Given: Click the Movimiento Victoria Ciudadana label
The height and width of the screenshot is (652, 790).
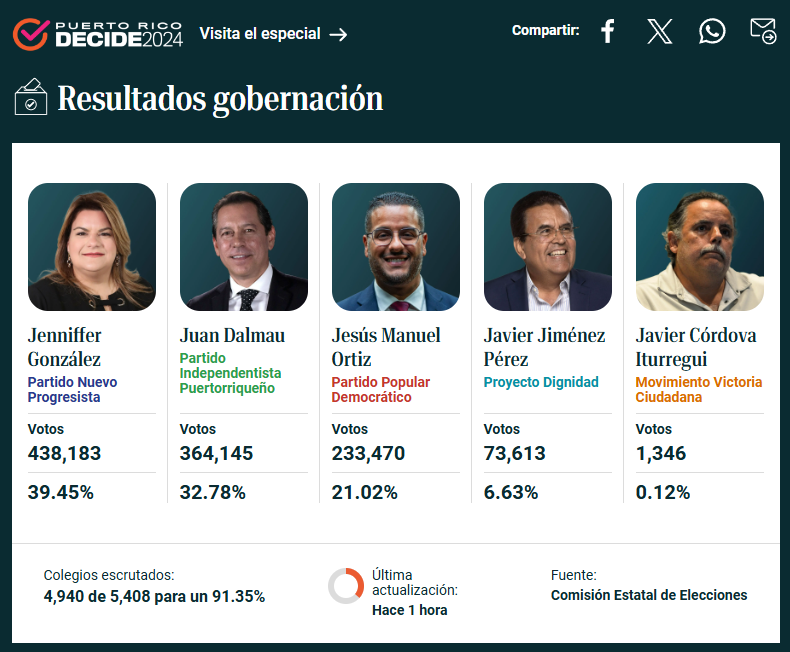Looking at the screenshot, I should [699, 389].
